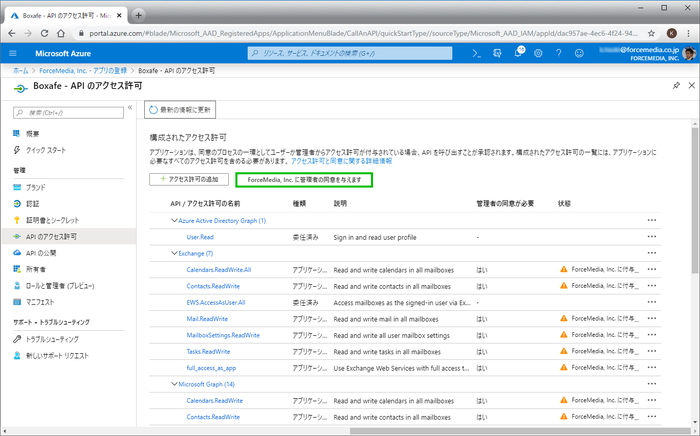Close the Boxafe browser tab

coord(119,15)
